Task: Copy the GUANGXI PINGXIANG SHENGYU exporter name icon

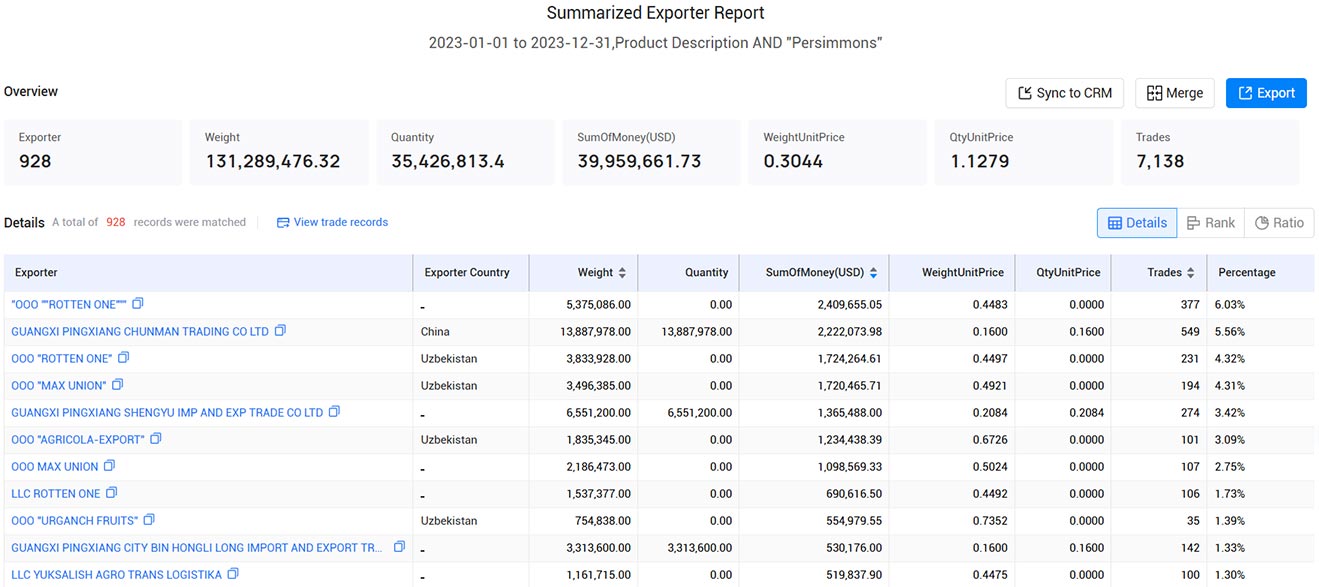Action: [x=335, y=411]
